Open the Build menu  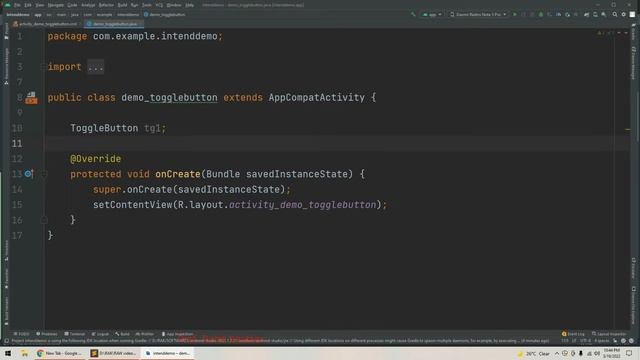[122, 5]
